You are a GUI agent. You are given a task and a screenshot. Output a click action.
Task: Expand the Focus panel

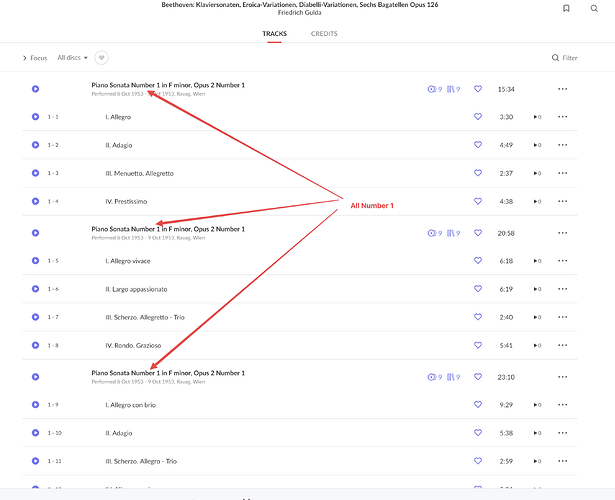(x=35, y=58)
